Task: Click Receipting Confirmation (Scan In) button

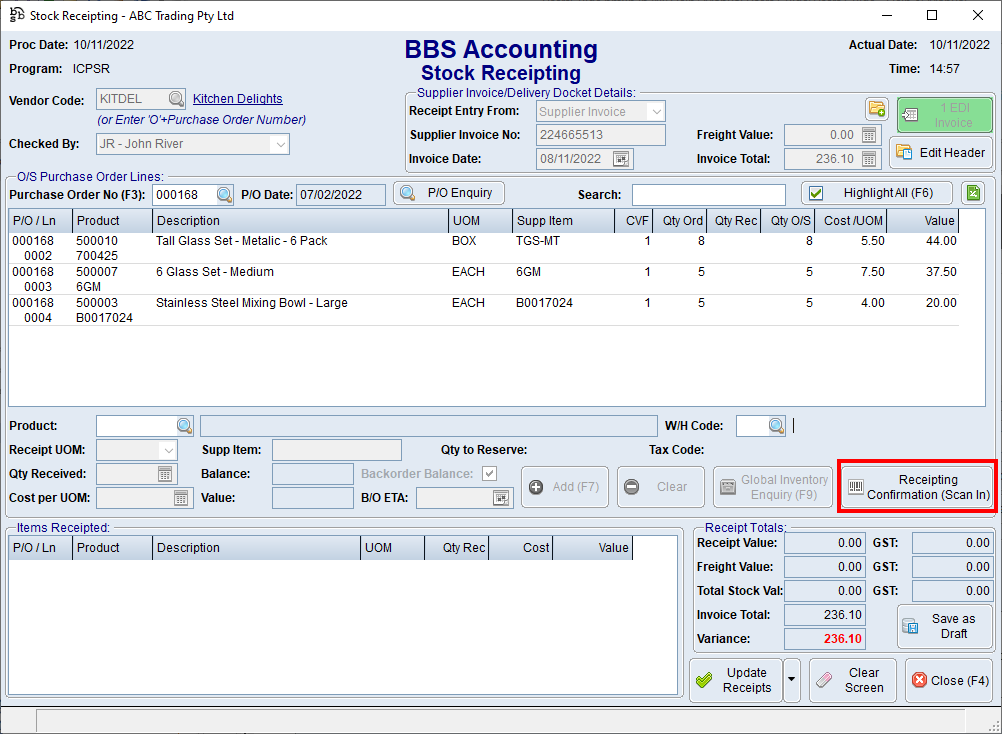Action: (x=917, y=487)
